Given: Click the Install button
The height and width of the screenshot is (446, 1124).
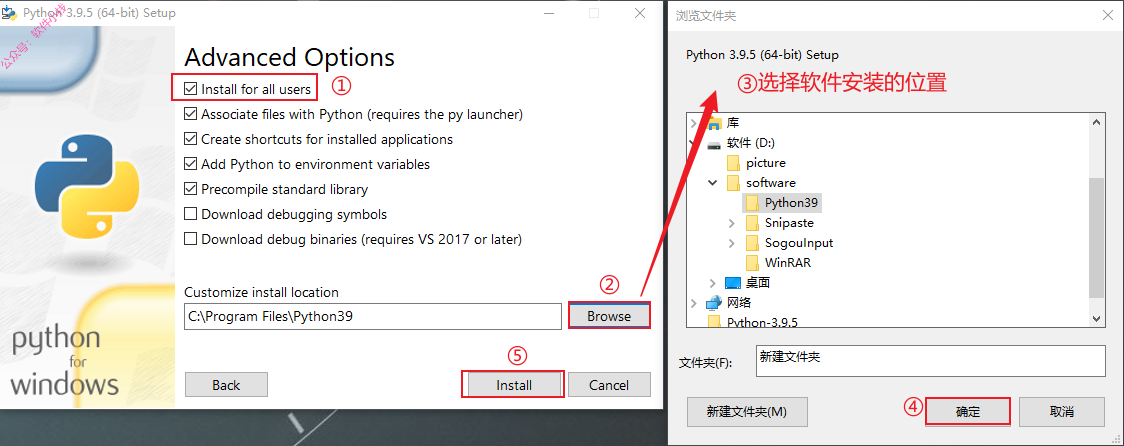Looking at the screenshot, I should [x=513, y=384].
